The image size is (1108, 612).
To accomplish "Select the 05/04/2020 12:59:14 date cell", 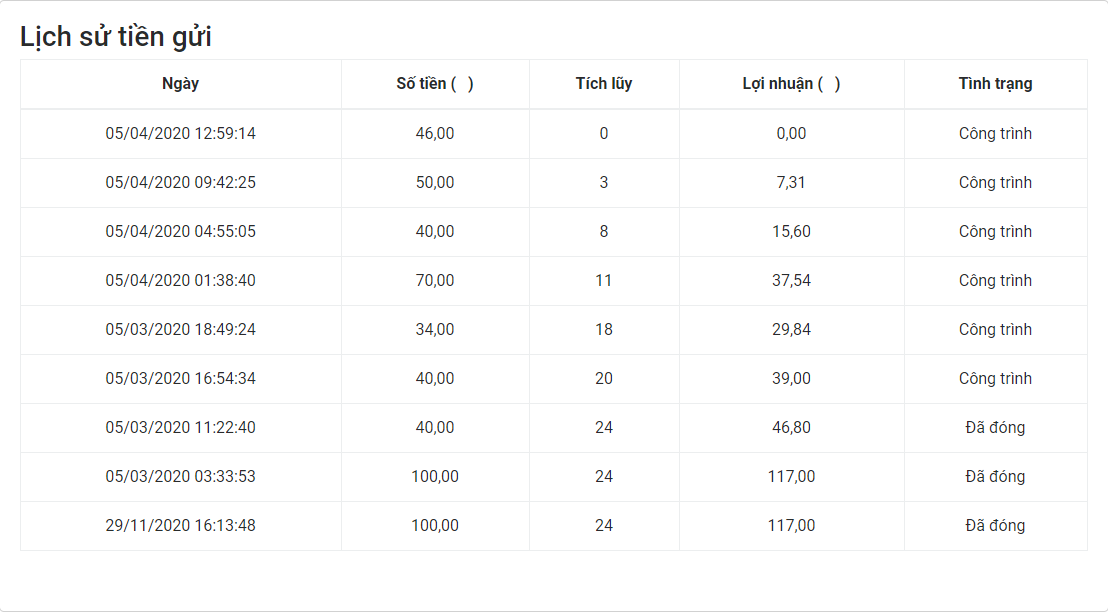I will coord(181,133).
